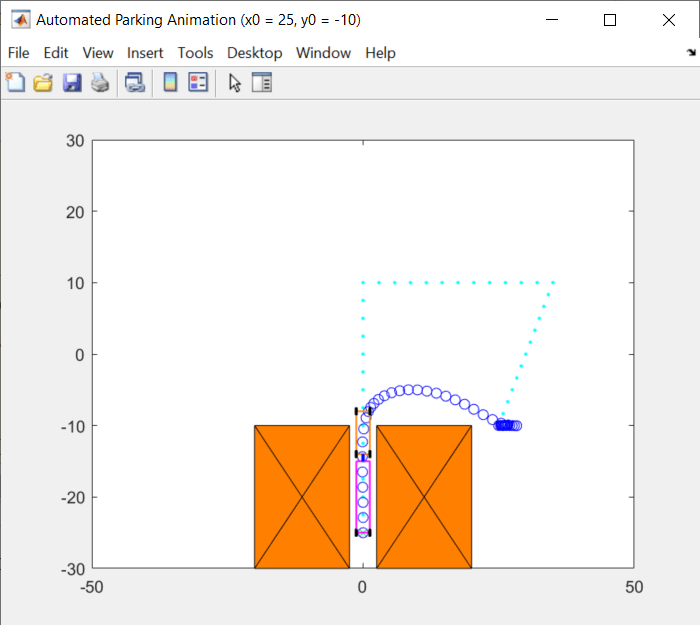Viewport: 700px width, 625px height.
Task: Toggle the Edit Plot arrow tool
Action: 235,83
